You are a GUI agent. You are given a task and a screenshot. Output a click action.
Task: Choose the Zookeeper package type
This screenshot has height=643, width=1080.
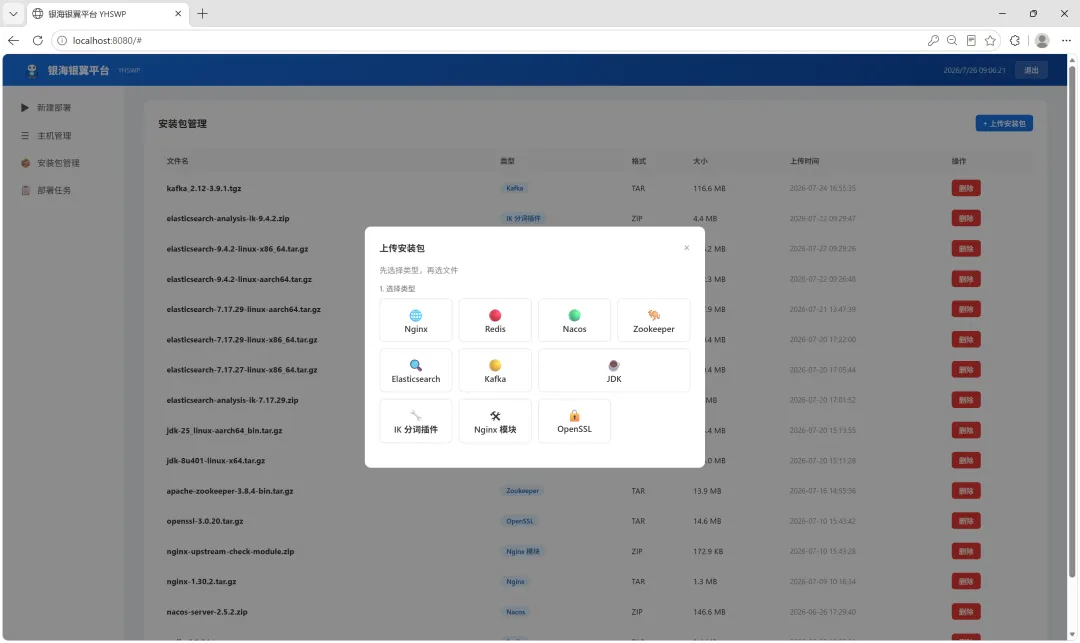click(x=654, y=320)
